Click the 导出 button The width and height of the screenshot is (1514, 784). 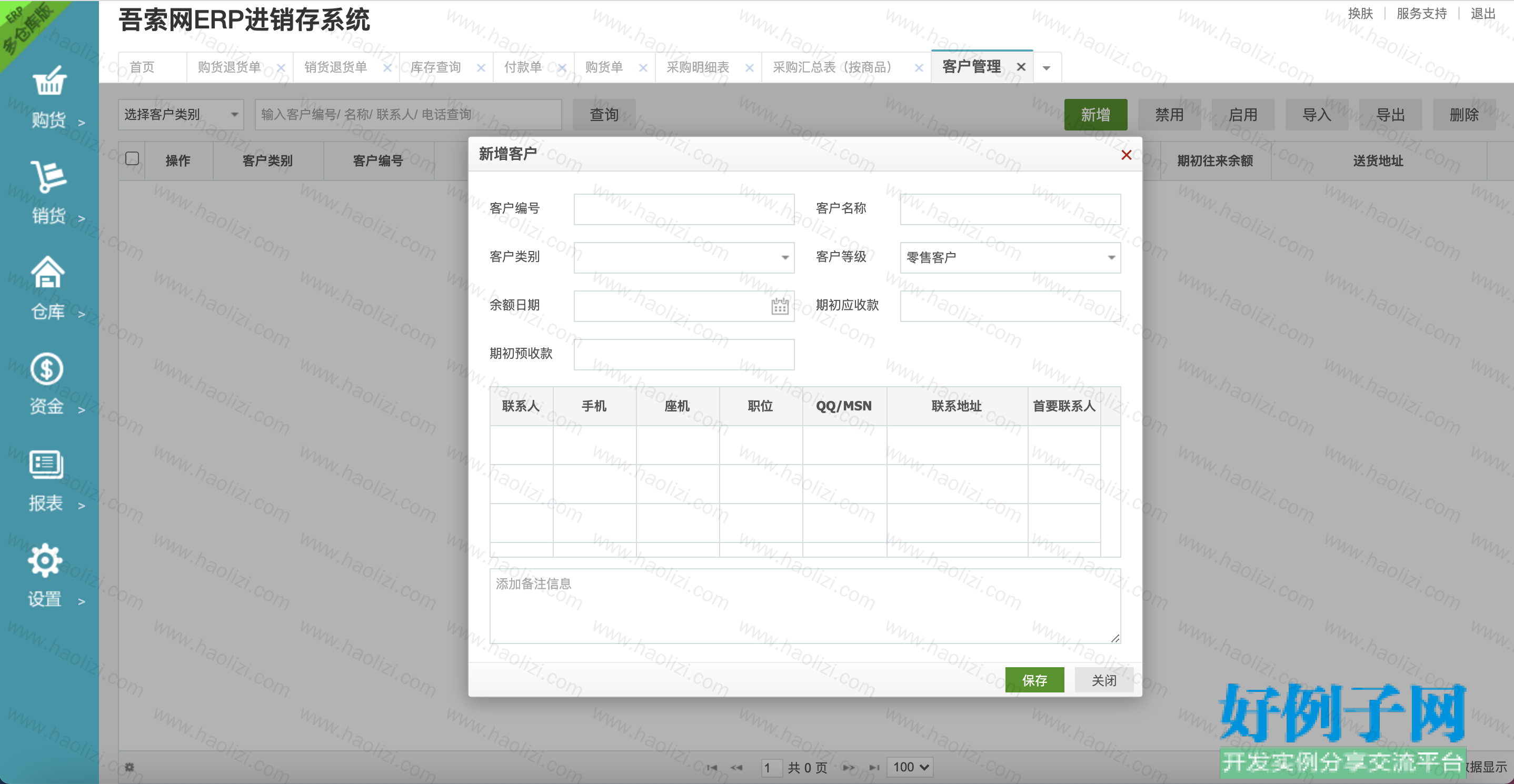1391,115
